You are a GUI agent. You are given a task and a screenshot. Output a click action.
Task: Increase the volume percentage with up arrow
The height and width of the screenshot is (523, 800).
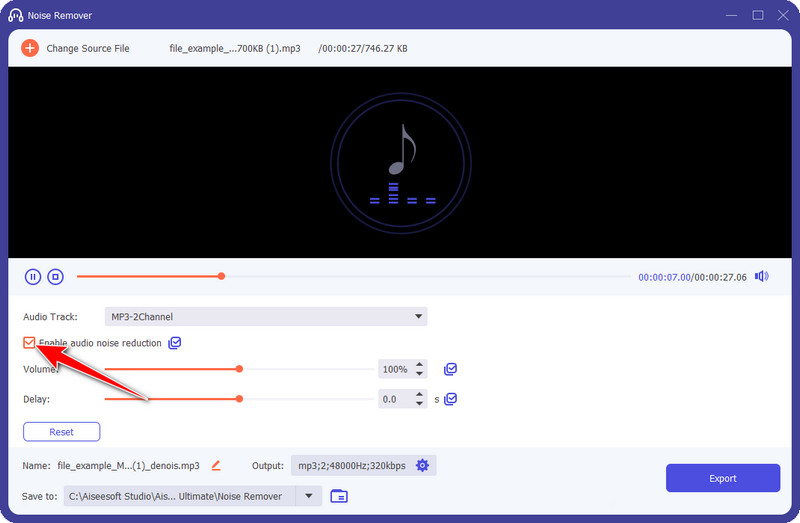point(420,365)
